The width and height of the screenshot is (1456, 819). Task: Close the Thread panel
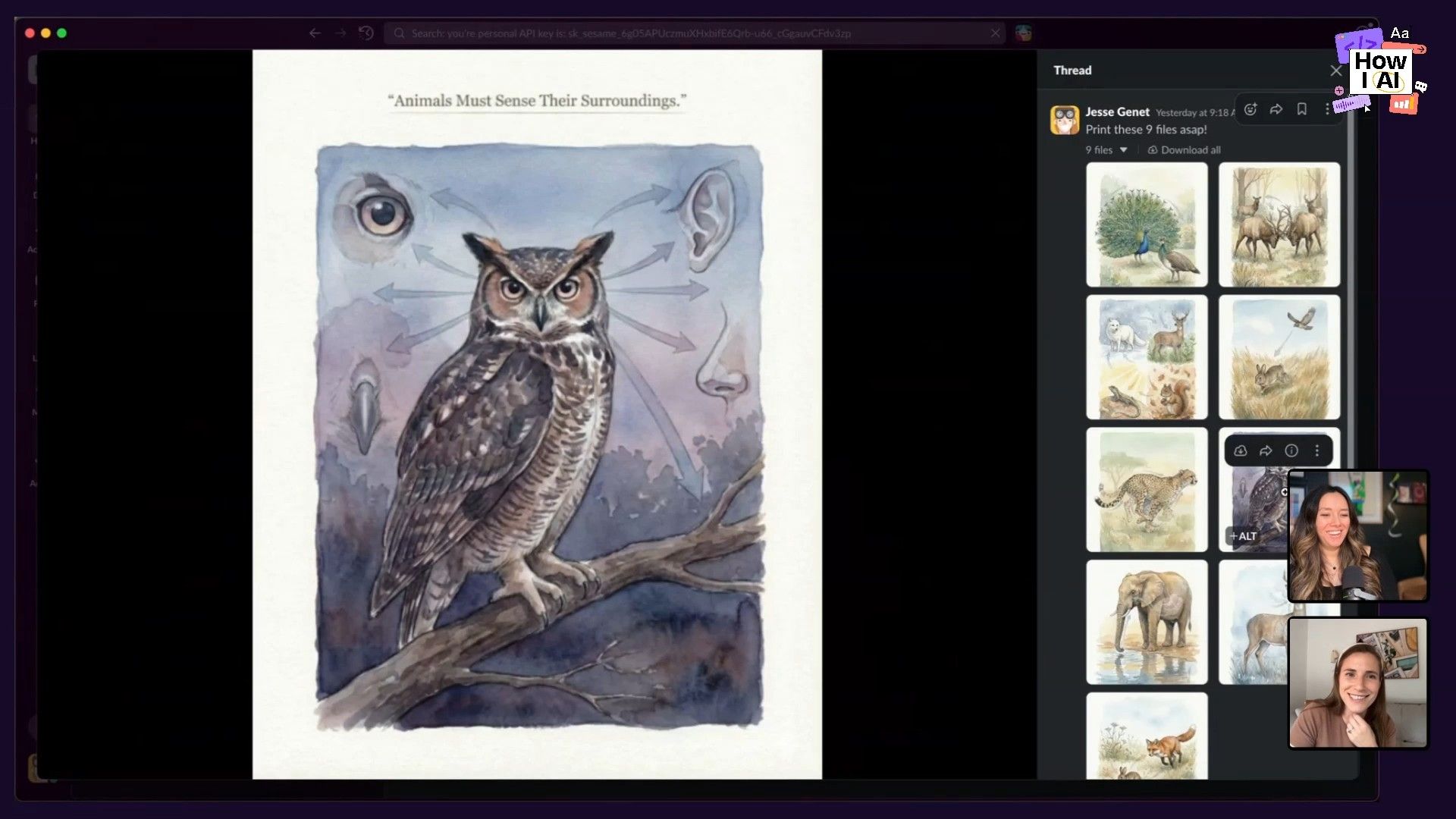click(x=1335, y=71)
